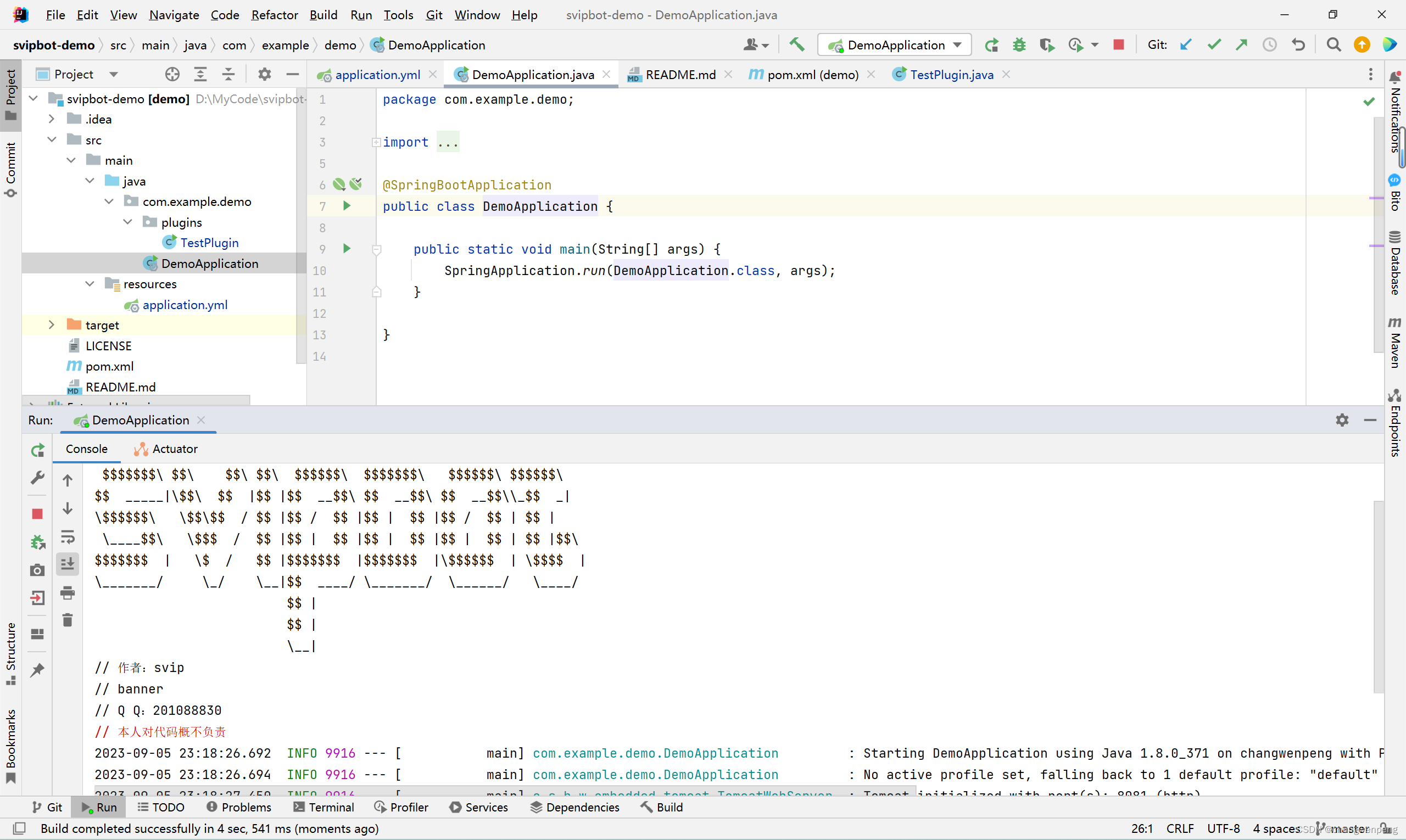
Task: Rerun DemoApplication in the Run panel
Action: click(37, 451)
